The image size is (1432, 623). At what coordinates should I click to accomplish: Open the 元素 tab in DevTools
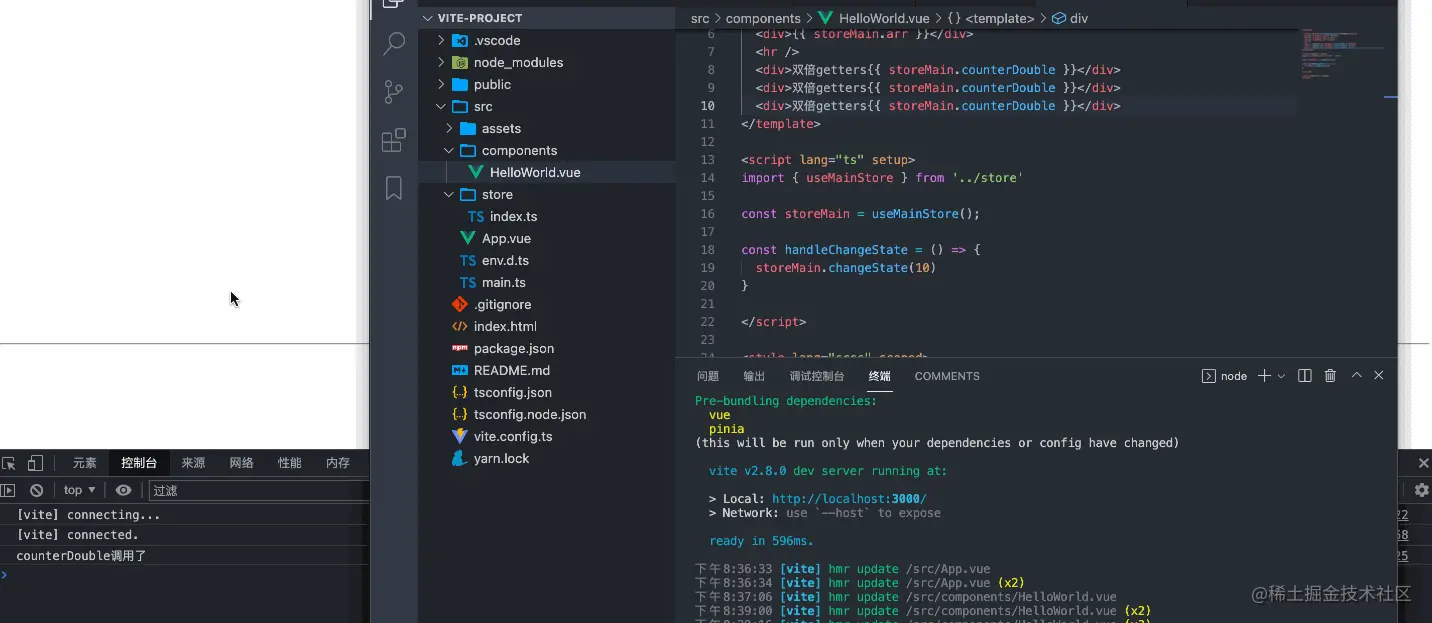click(85, 463)
